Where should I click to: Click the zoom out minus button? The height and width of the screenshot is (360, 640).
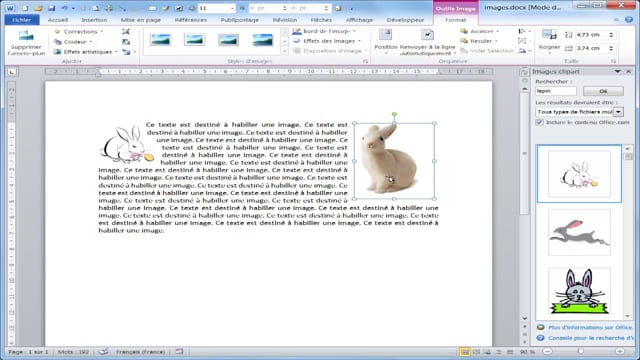pos(548,351)
